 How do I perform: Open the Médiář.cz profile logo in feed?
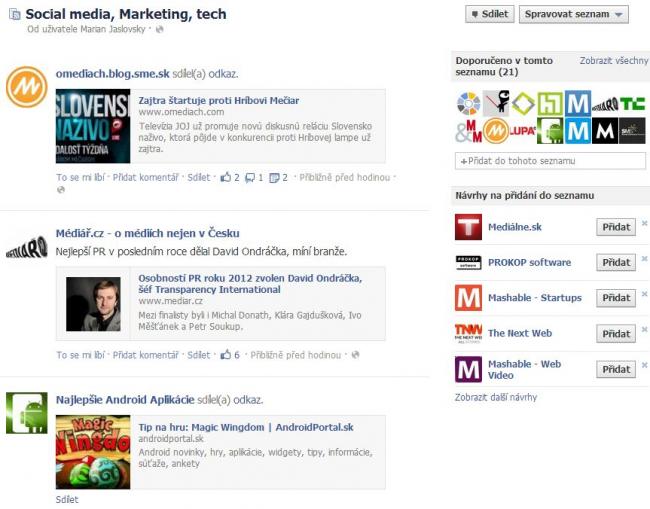(27, 247)
